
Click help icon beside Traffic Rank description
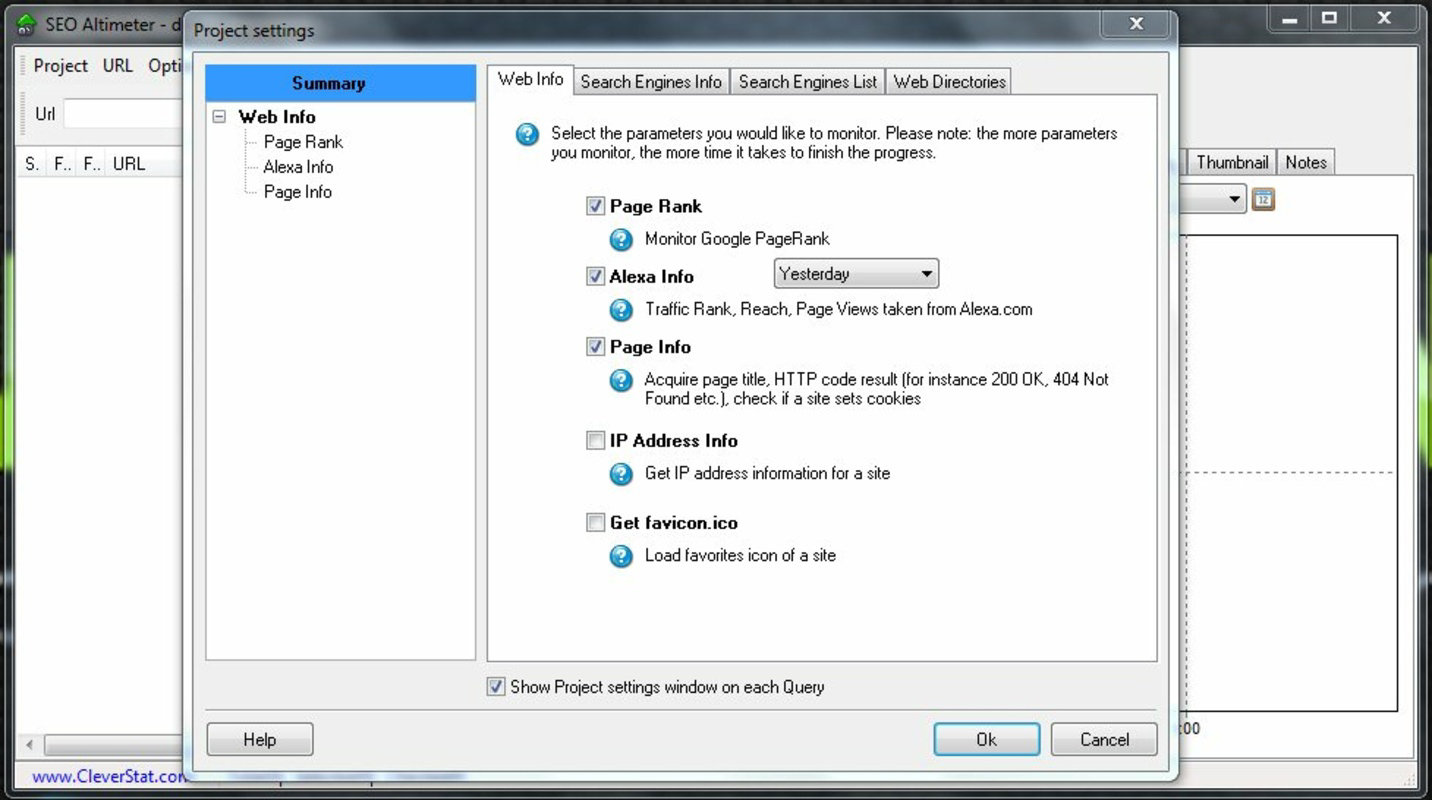point(621,310)
